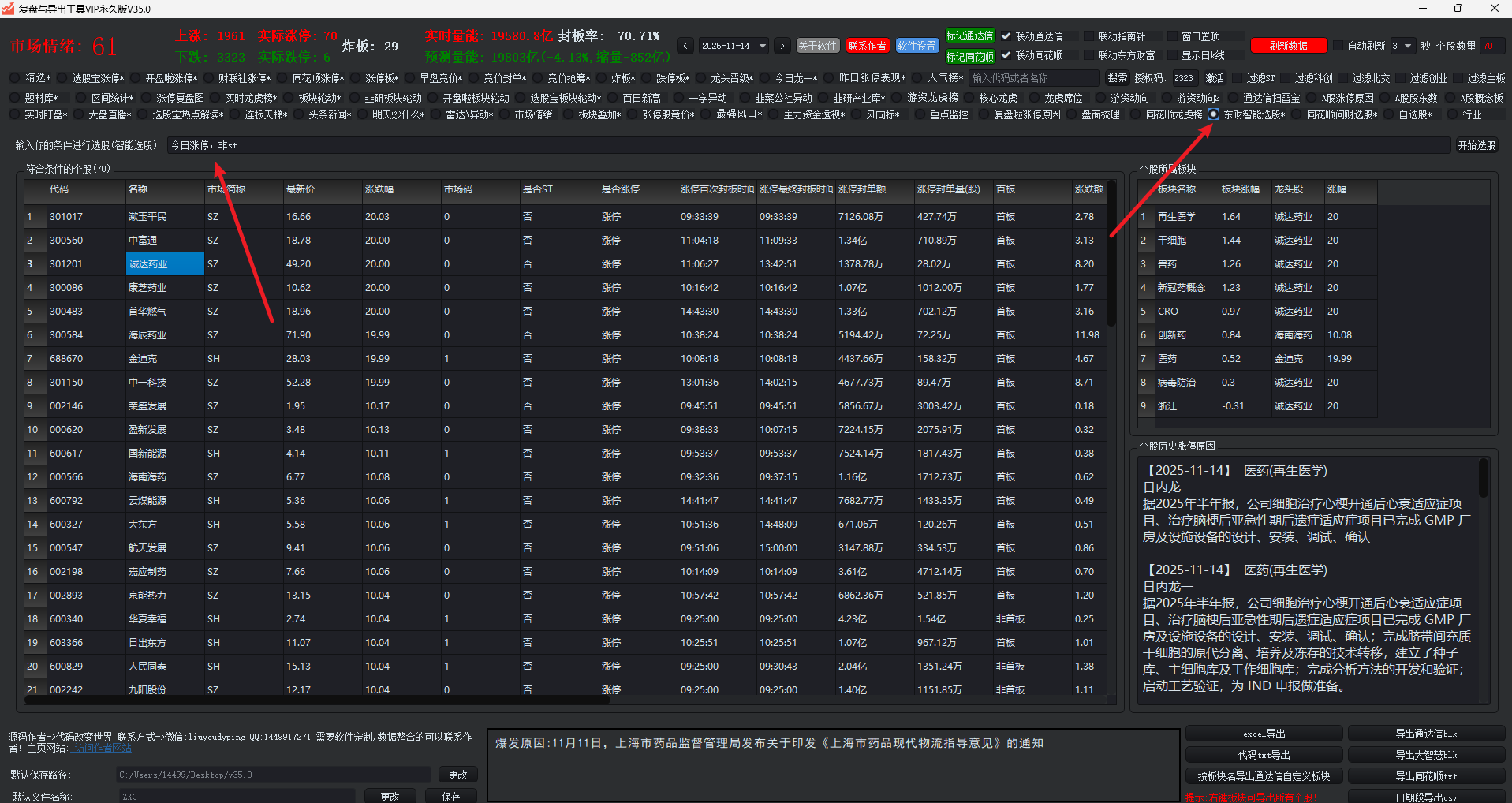Select the 自选股* radio option
This screenshot has width=1512, height=803.
tap(1389, 114)
